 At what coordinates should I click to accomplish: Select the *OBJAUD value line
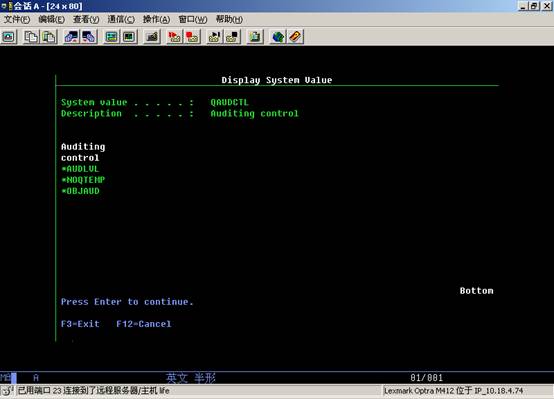coord(80,191)
